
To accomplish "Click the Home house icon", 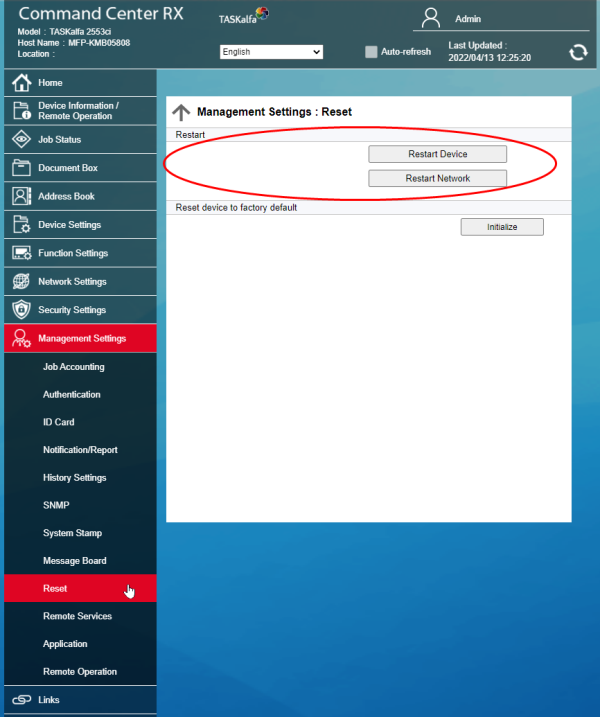I will (x=21, y=83).
